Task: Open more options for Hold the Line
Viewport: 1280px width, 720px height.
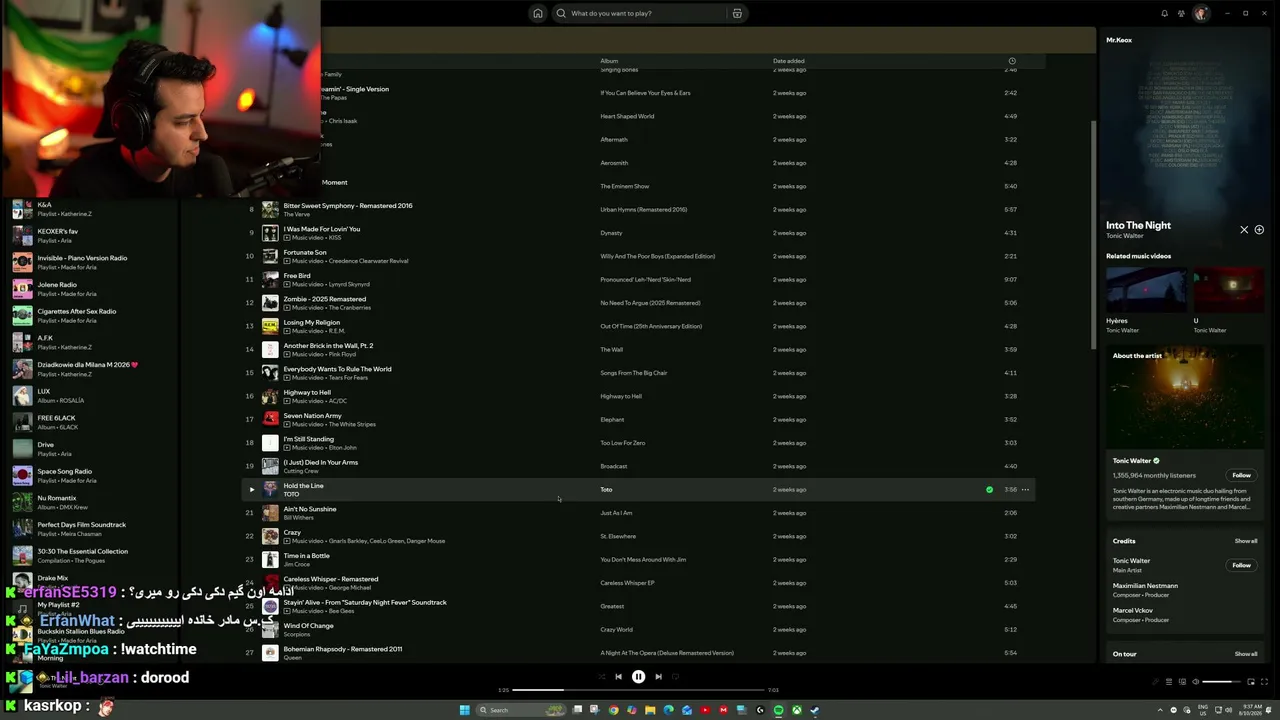Action: point(1025,490)
